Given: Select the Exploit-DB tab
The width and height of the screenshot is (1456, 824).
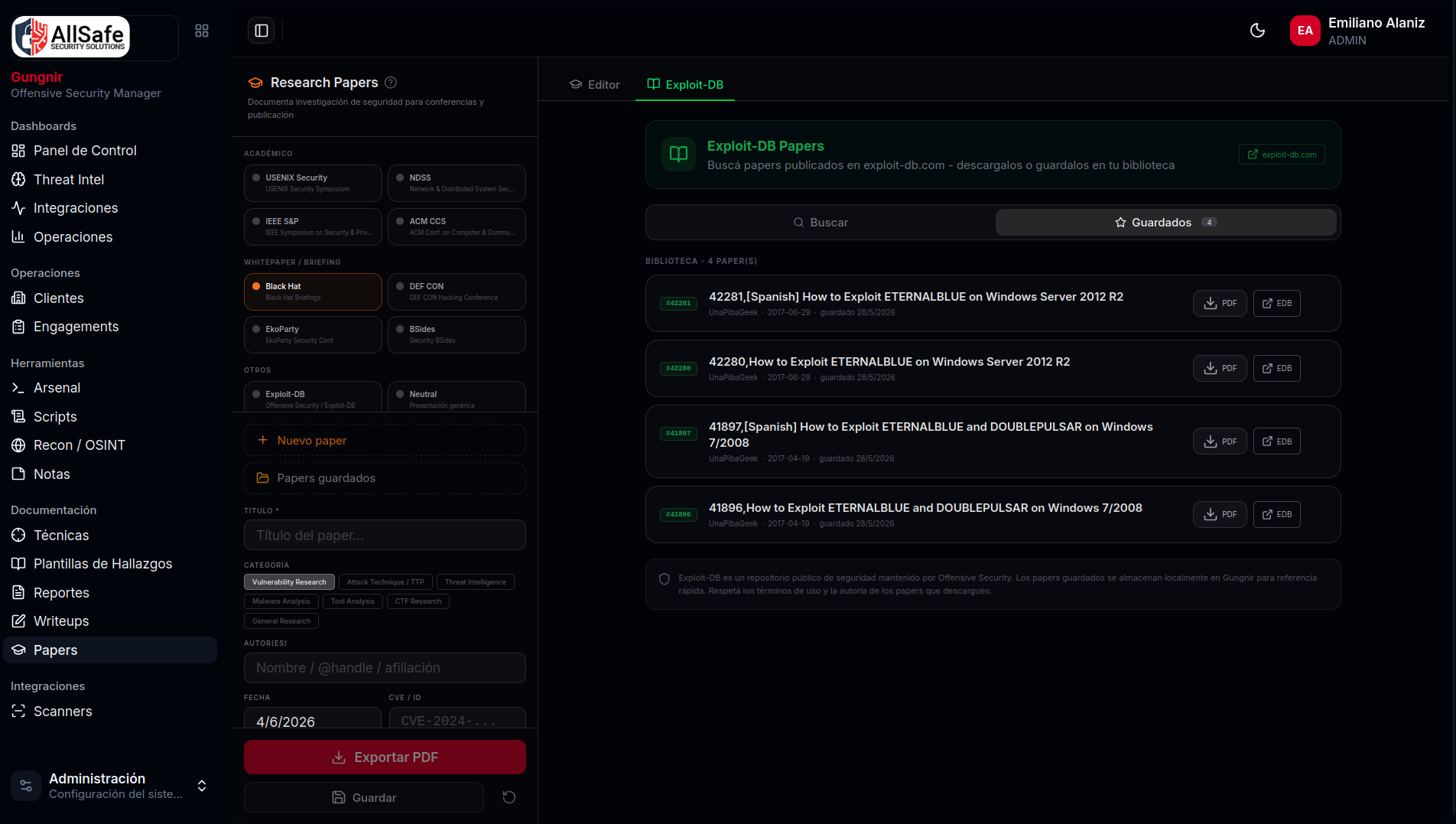Looking at the screenshot, I should (685, 85).
